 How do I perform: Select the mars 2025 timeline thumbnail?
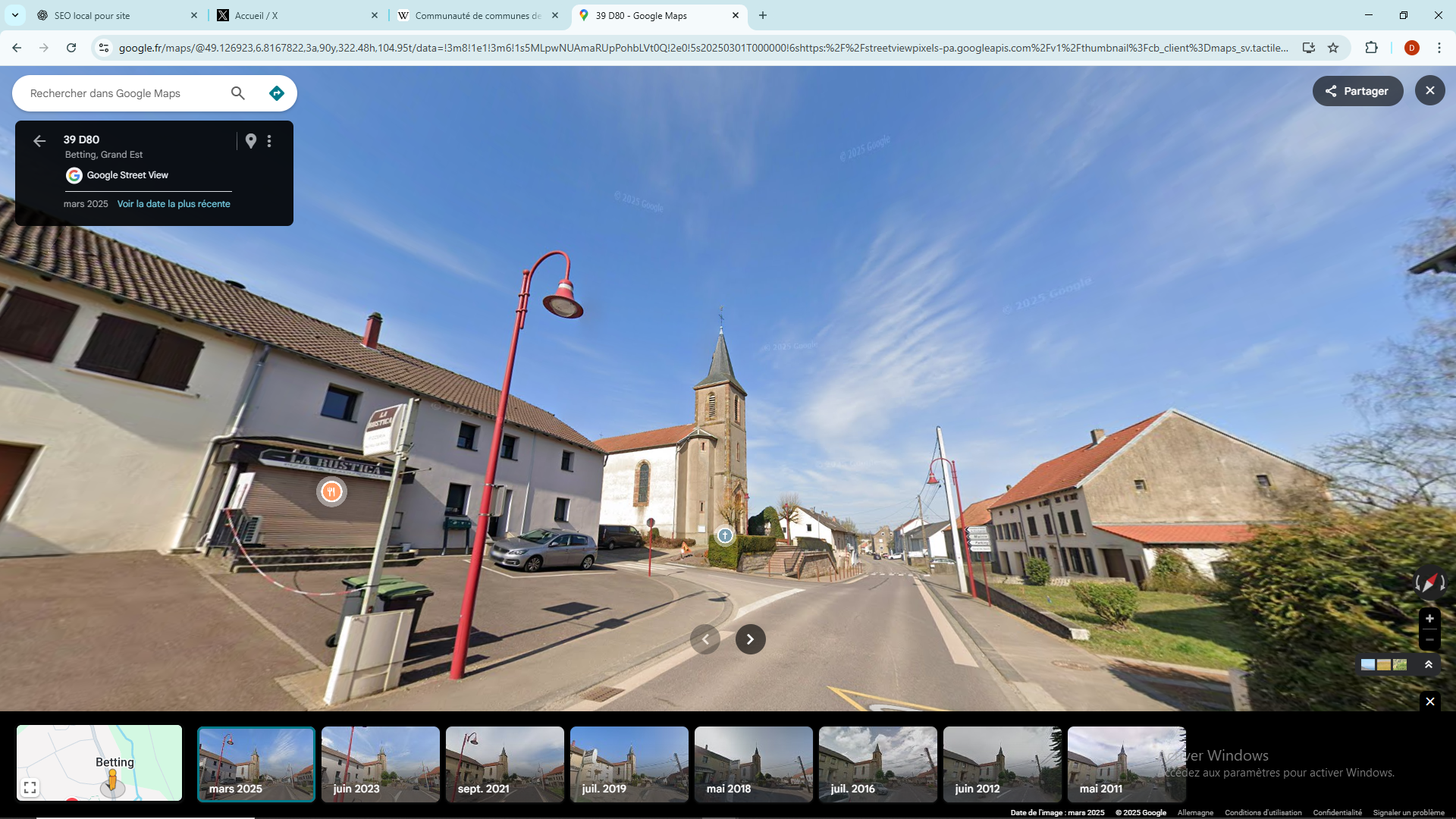256,764
